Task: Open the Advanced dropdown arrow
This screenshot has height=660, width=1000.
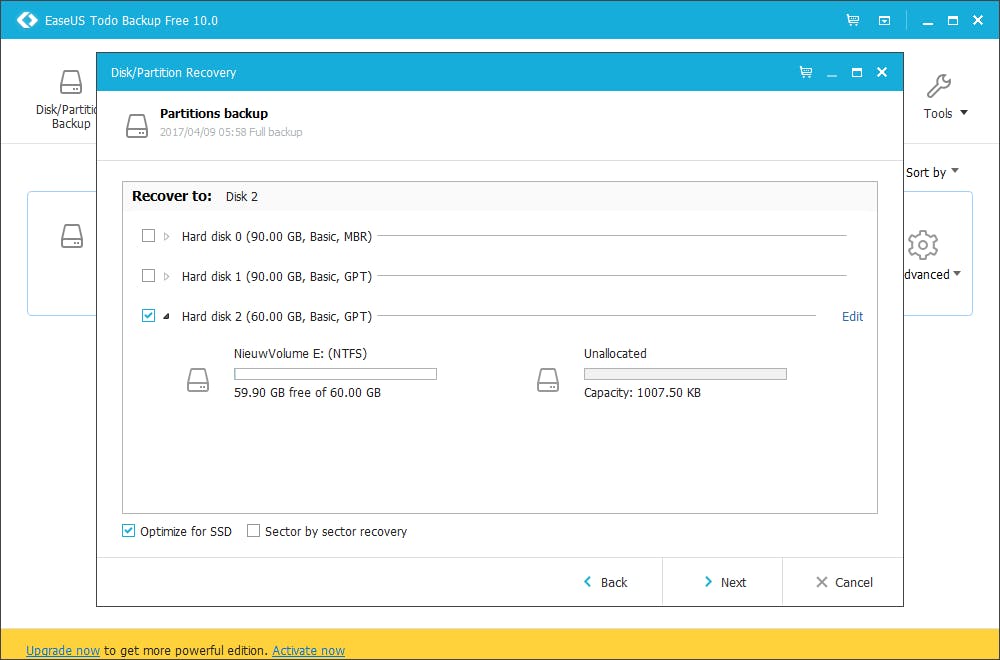Action: [x=957, y=274]
